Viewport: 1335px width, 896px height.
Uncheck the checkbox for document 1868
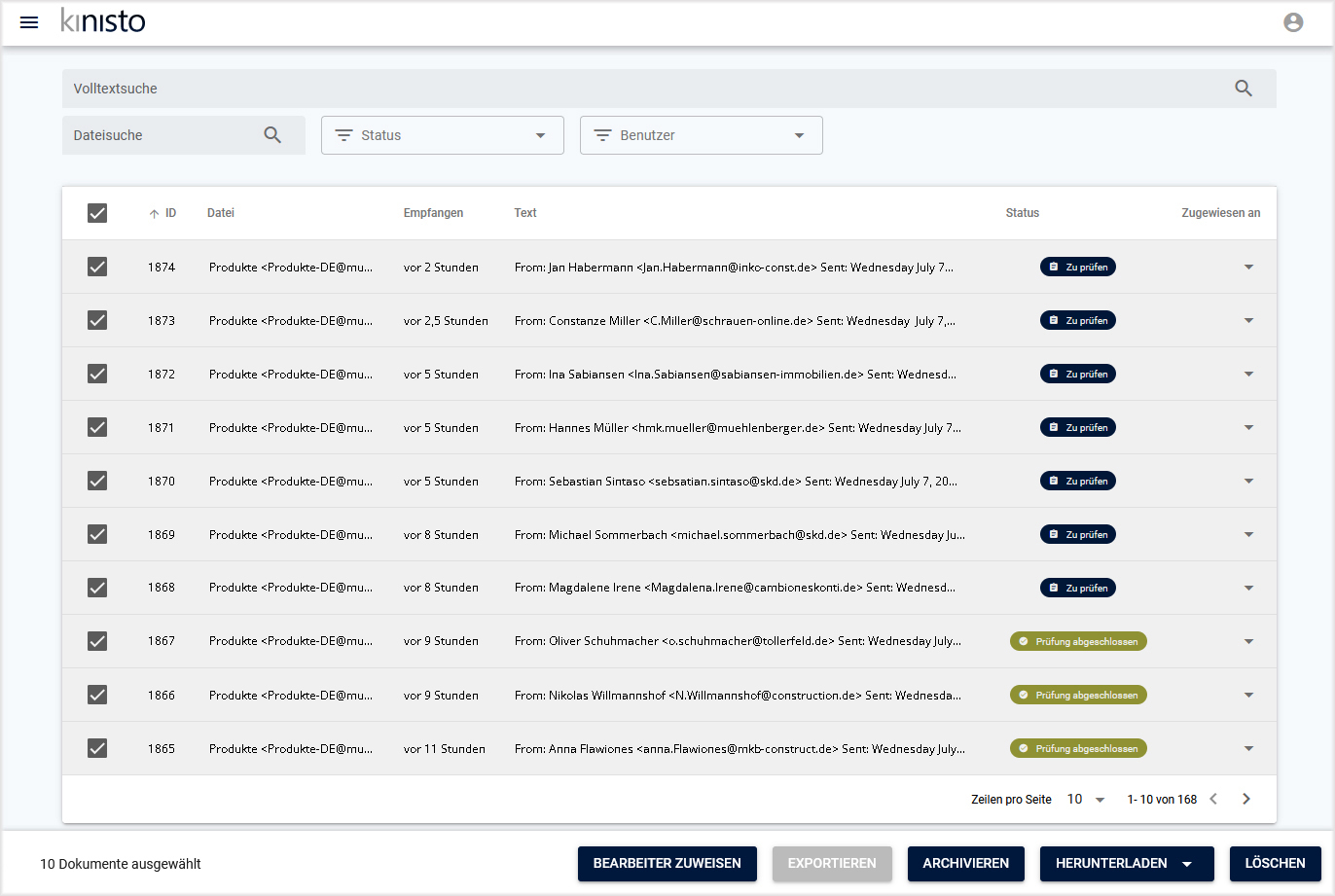point(97,588)
